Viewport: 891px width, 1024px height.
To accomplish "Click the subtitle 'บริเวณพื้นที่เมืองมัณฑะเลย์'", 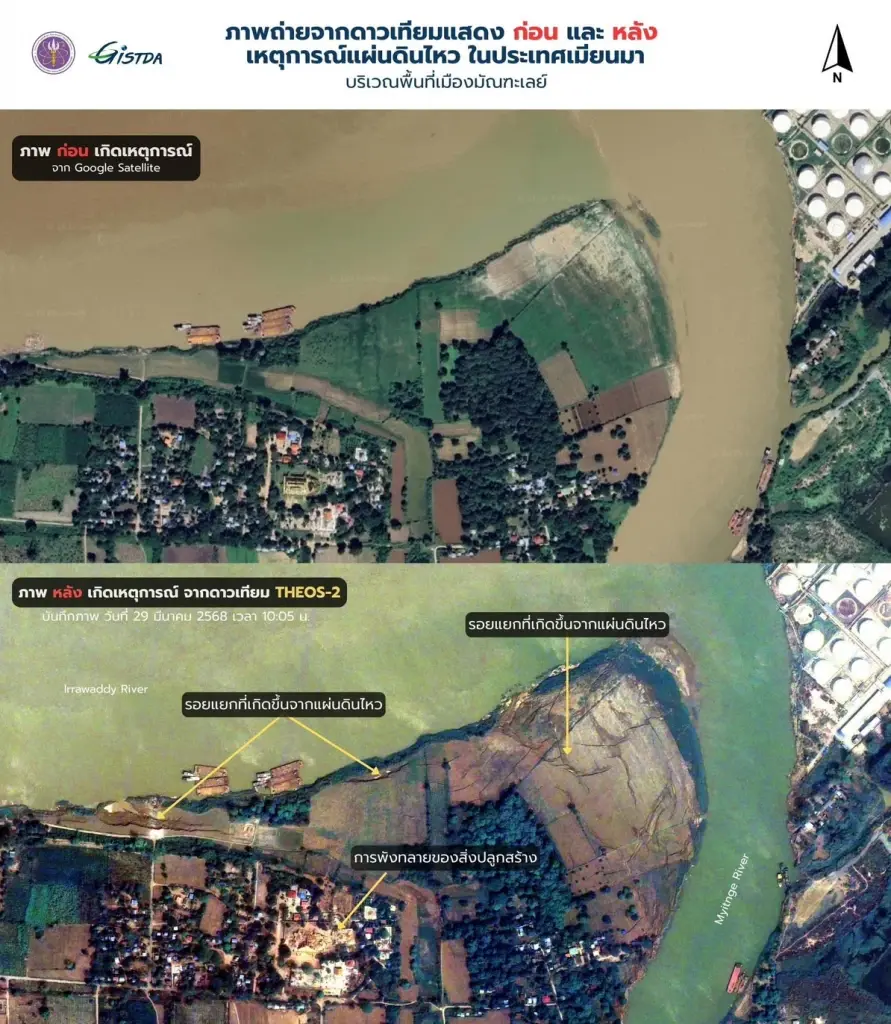I will point(446,82).
